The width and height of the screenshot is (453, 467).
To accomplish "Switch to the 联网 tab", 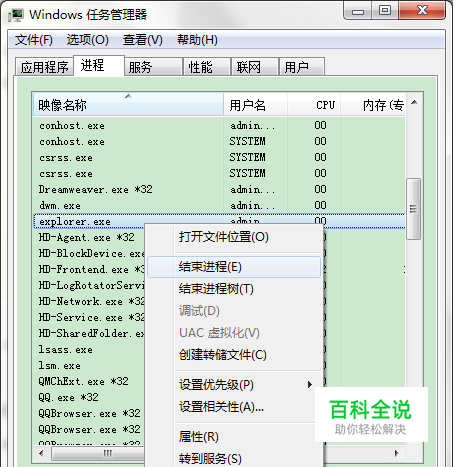I will [x=255, y=67].
